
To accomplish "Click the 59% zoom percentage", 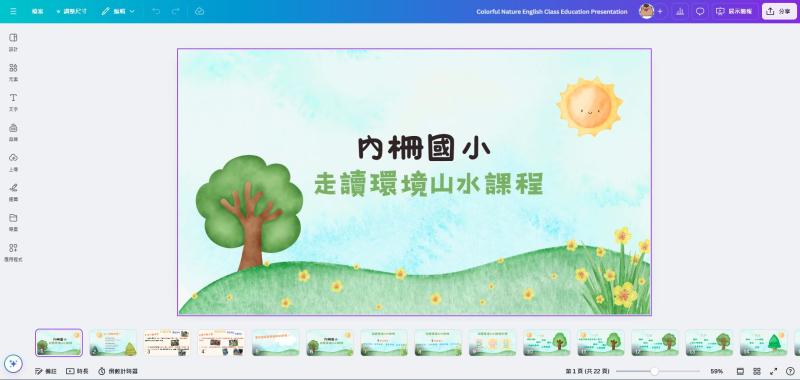I will [x=716, y=371].
